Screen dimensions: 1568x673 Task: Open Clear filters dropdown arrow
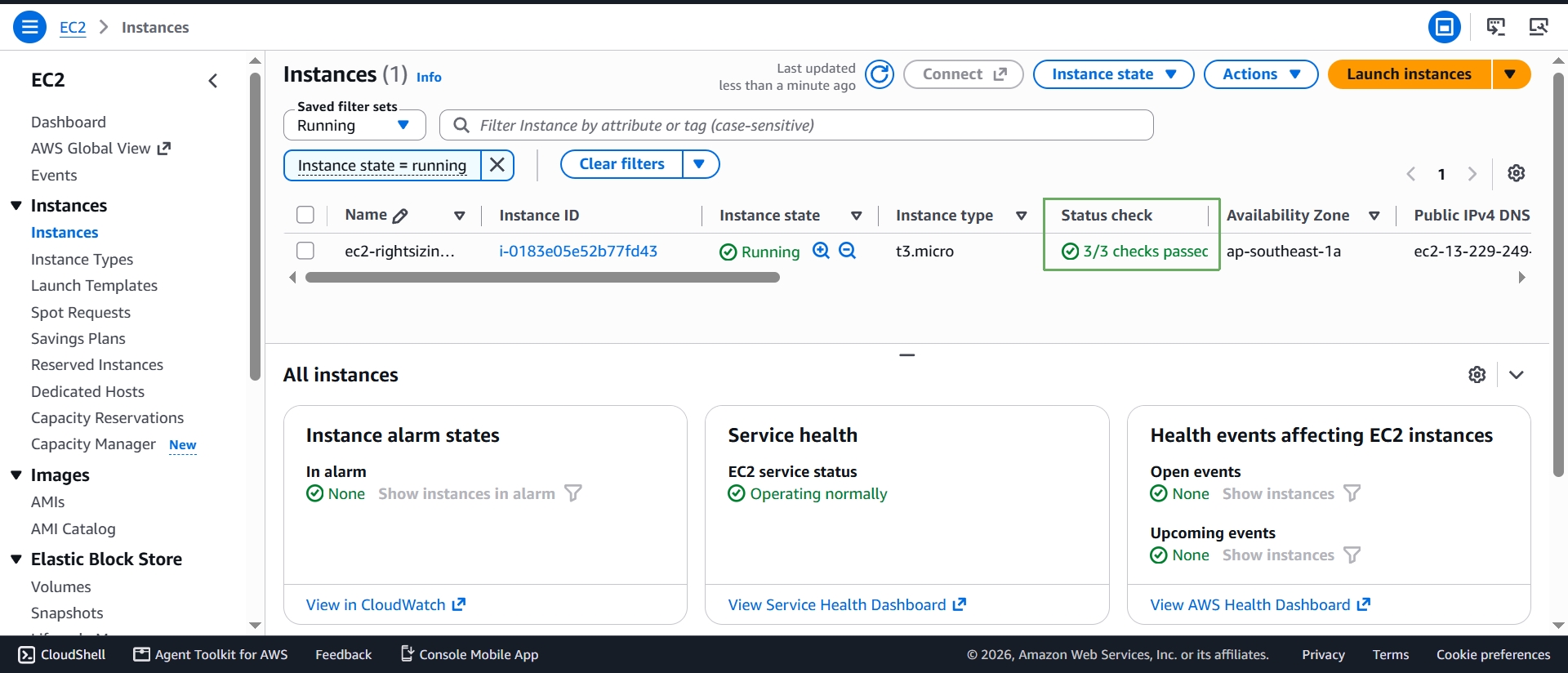[x=701, y=164]
